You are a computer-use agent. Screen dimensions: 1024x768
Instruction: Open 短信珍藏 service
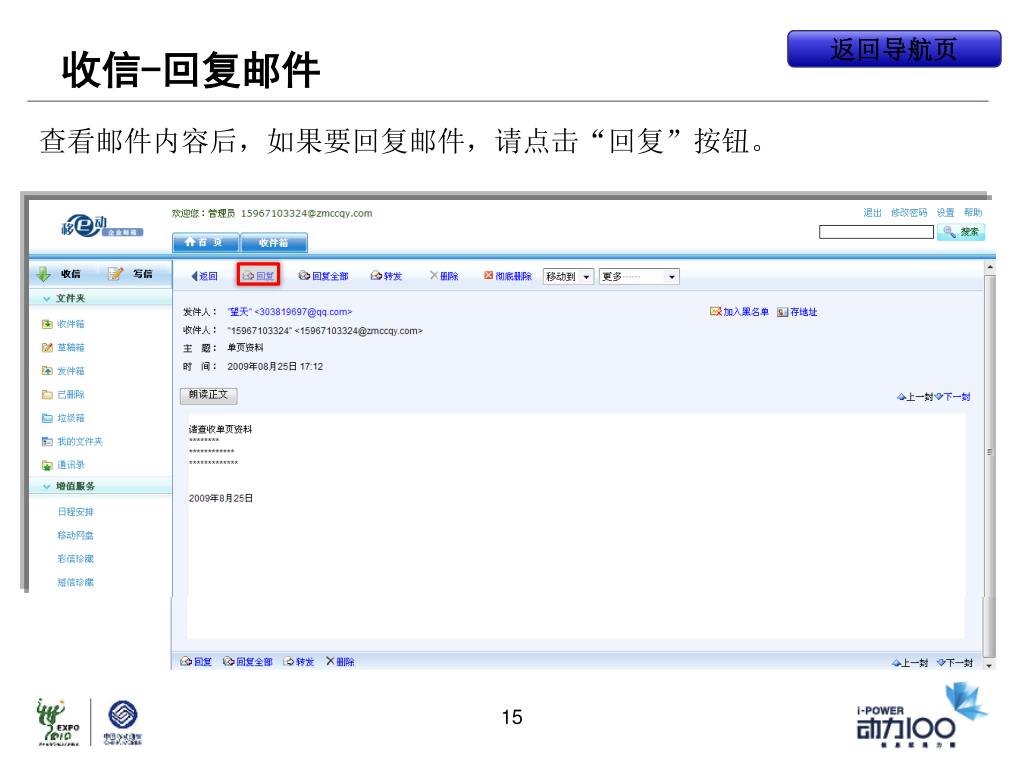coord(76,583)
